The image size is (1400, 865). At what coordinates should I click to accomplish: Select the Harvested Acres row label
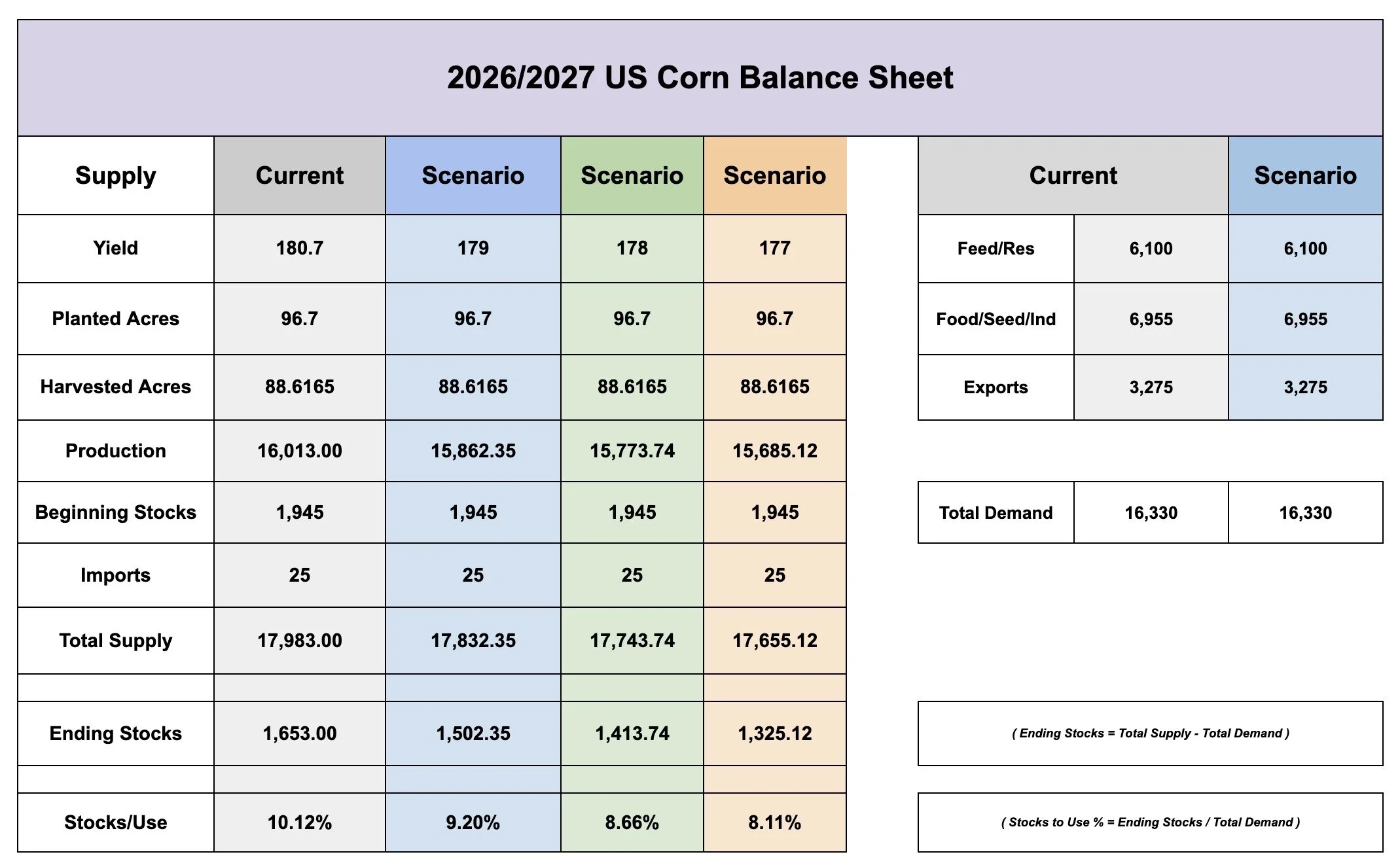116,387
